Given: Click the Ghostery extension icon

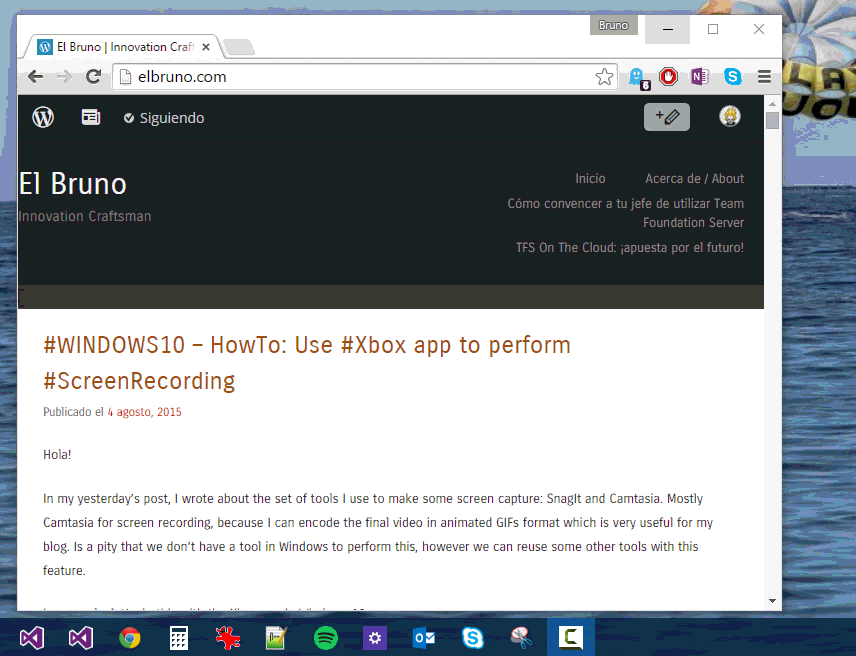Looking at the screenshot, I should 637,77.
